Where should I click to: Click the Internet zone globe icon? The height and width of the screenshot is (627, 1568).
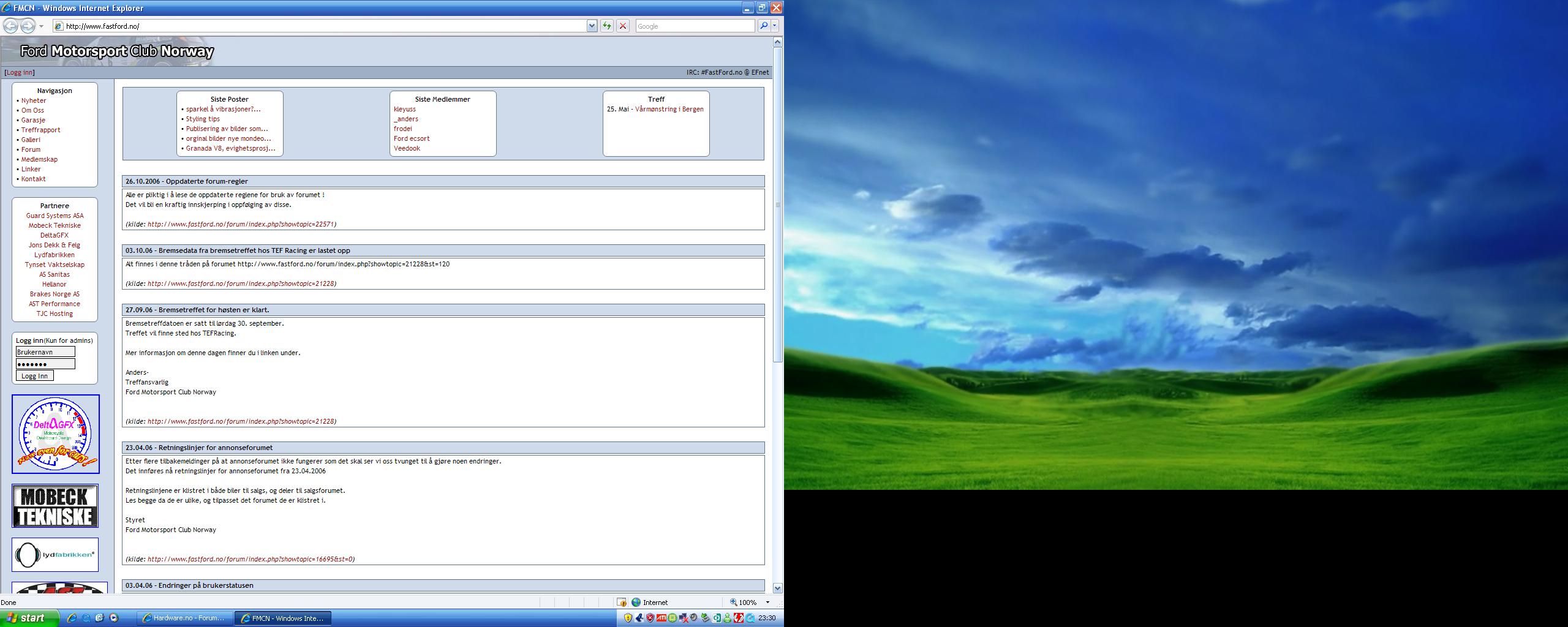tap(636, 603)
